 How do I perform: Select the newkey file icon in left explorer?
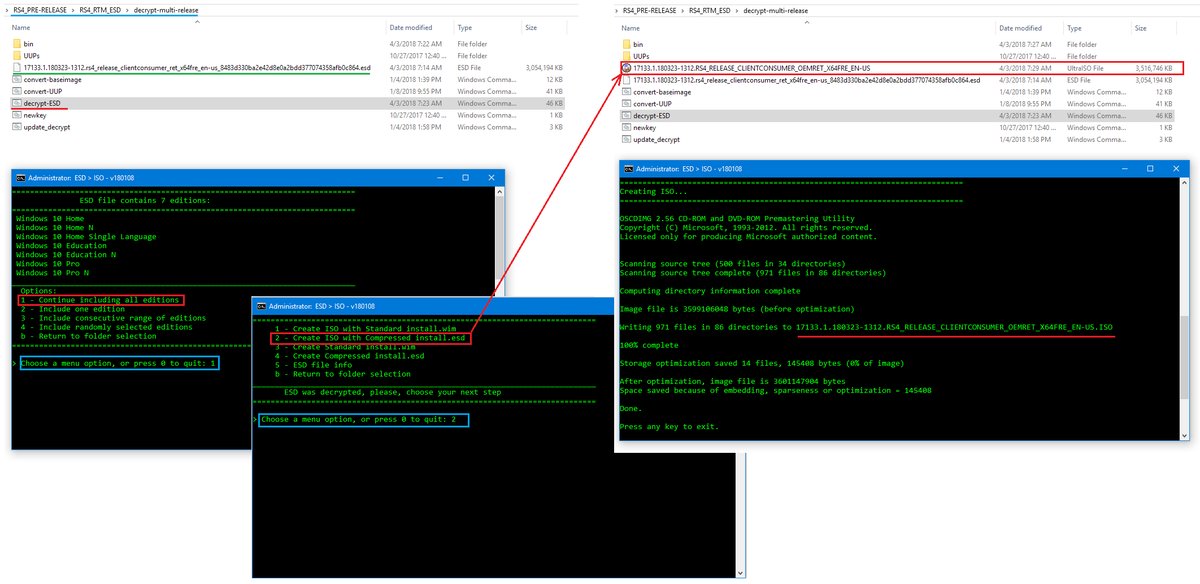coord(17,114)
